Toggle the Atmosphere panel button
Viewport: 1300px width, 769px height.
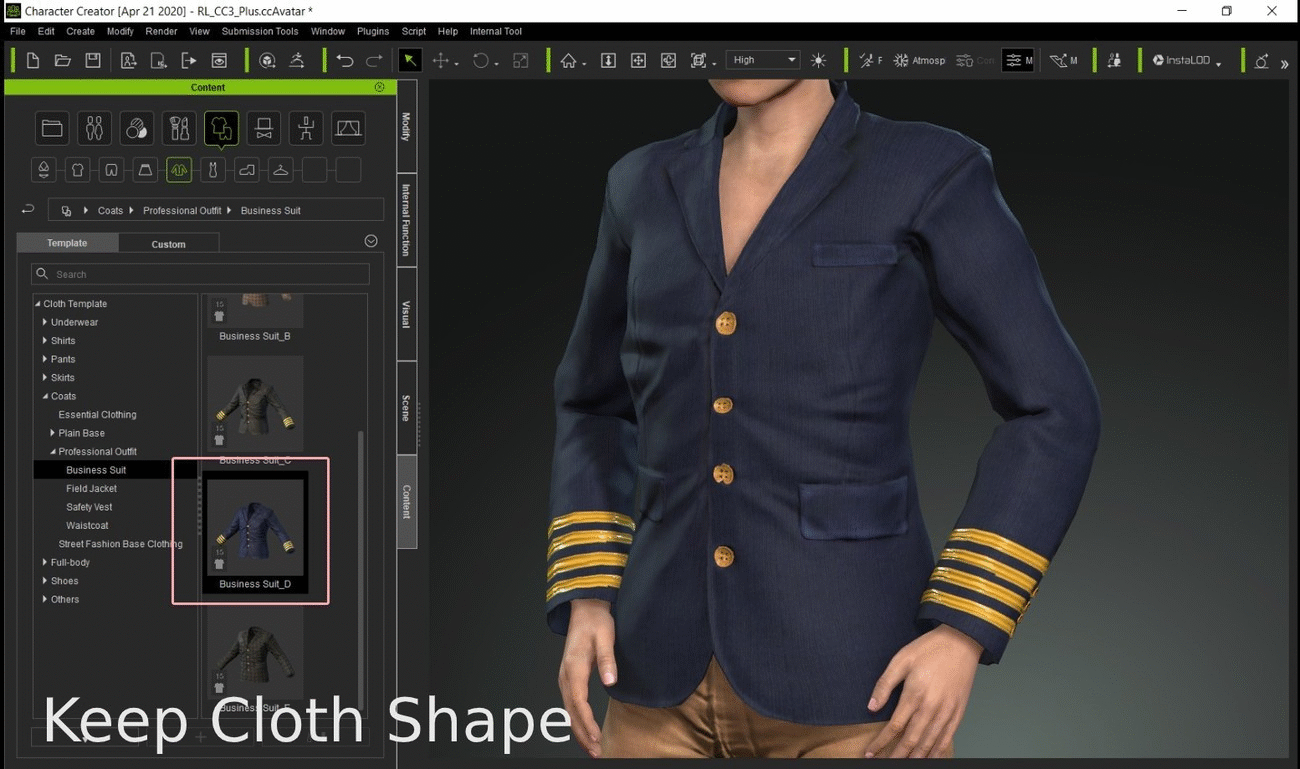tap(919, 61)
